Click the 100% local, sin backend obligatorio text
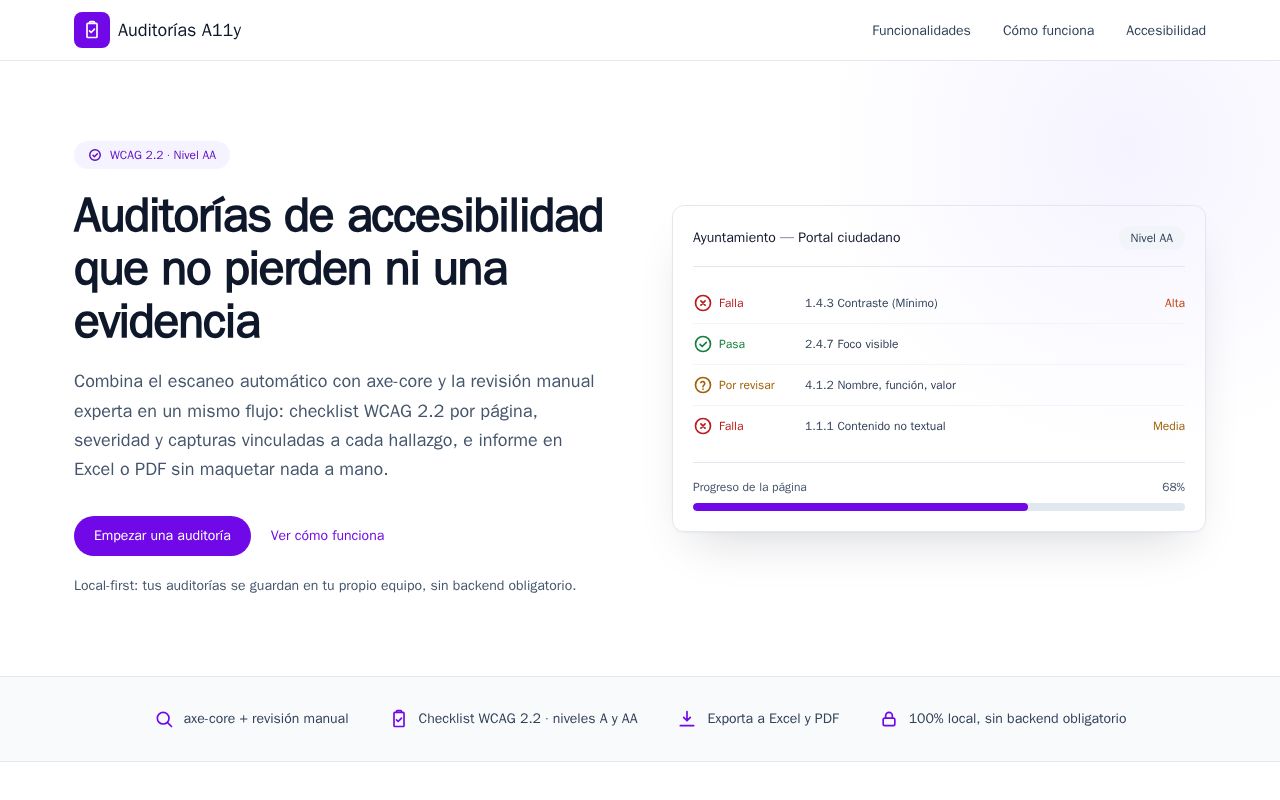 (x=1017, y=719)
